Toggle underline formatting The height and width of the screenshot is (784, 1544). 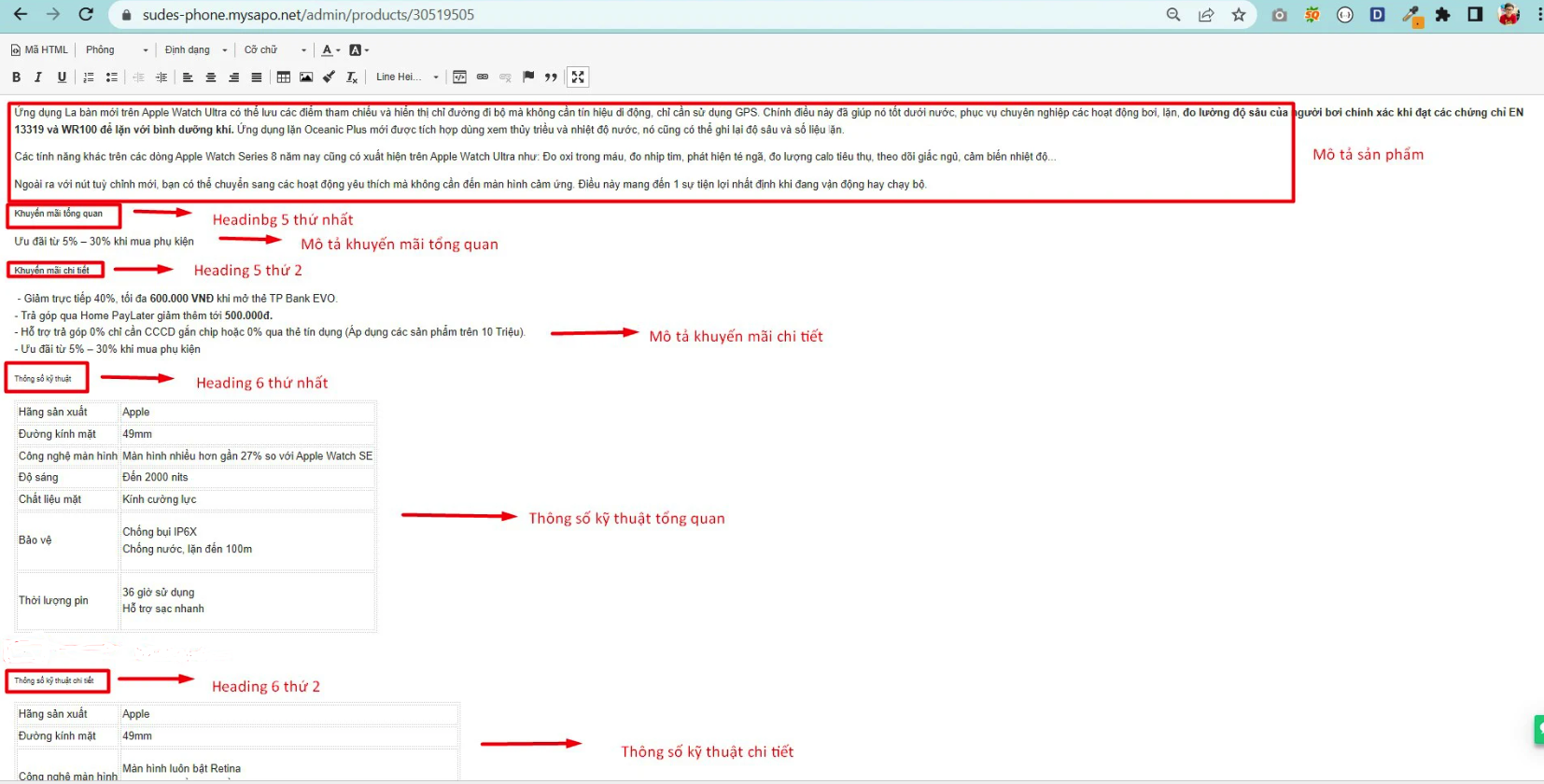pyautogui.click(x=62, y=77)
